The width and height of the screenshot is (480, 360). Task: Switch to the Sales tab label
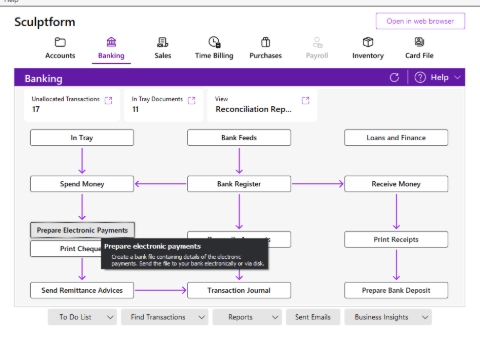tap(163, 56)
